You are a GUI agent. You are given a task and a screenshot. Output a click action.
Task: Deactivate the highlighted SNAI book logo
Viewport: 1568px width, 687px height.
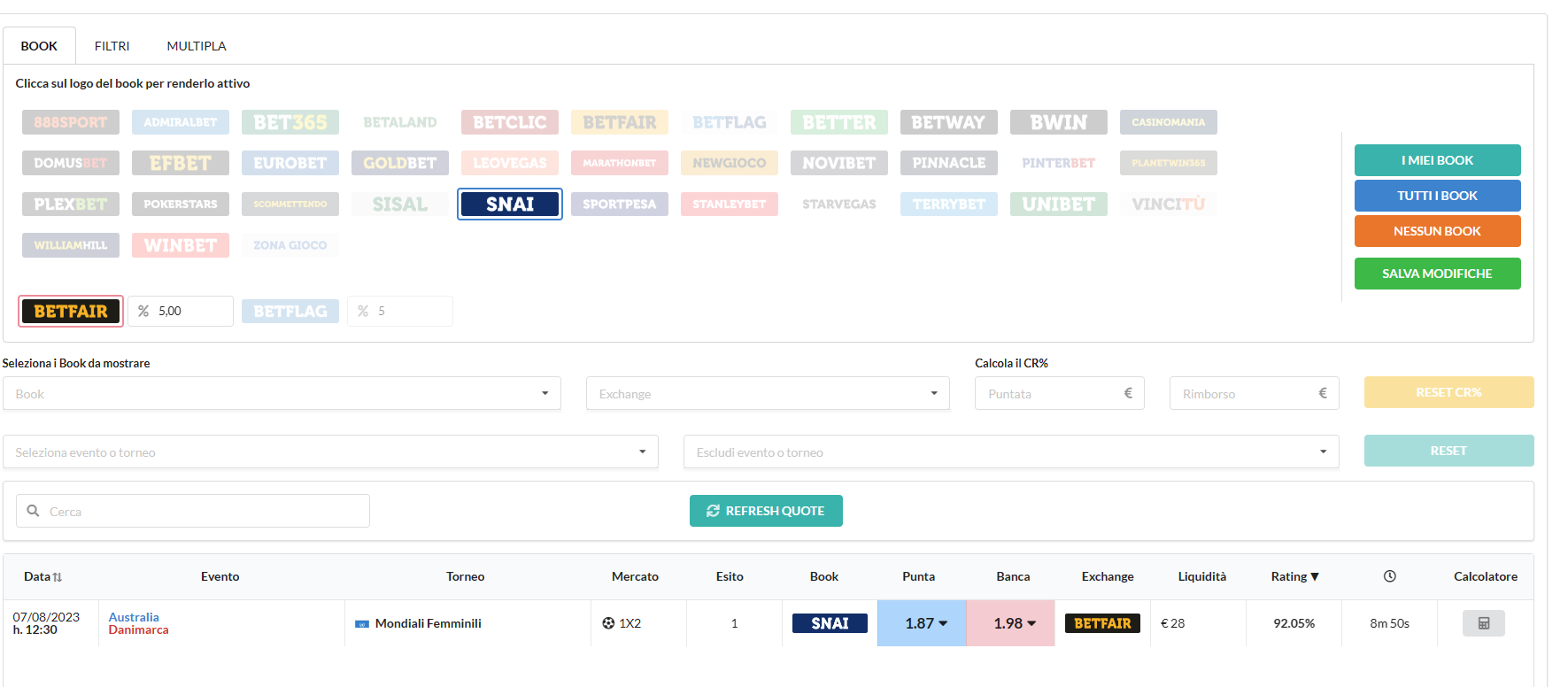point(510,205)
